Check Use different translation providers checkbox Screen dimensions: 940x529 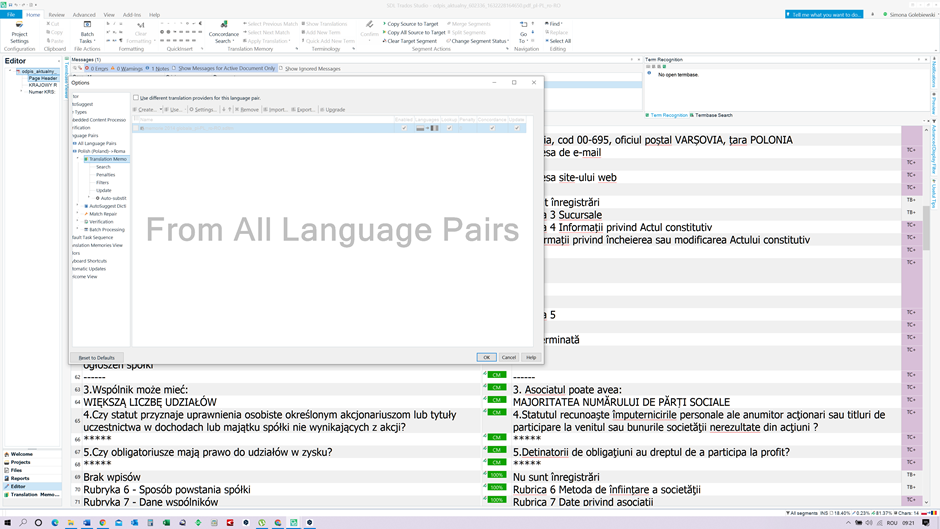click(x=136, y=98)
